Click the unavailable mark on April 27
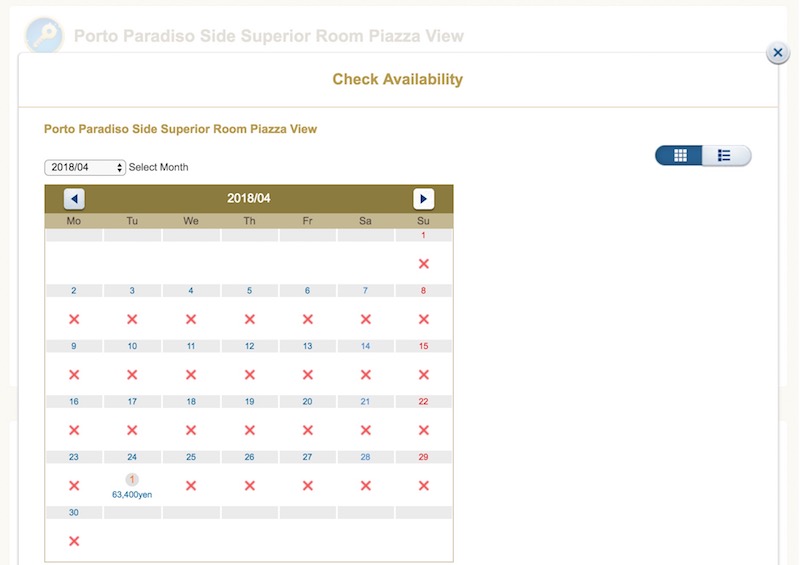 tap(308, 486)
